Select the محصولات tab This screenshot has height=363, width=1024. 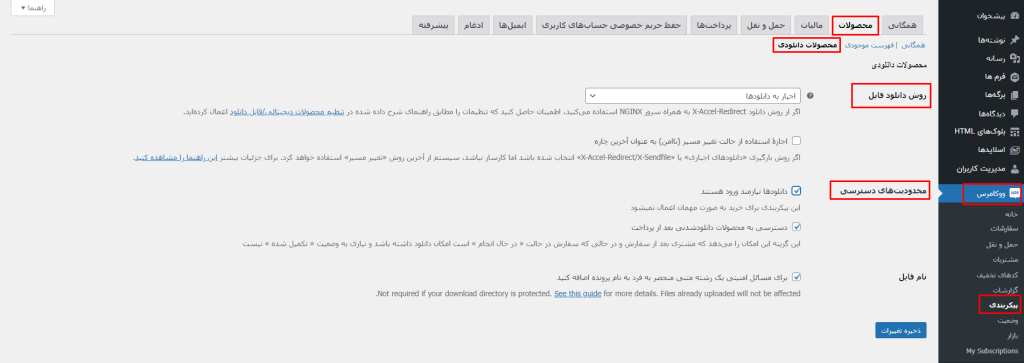[x=856, y=24]
